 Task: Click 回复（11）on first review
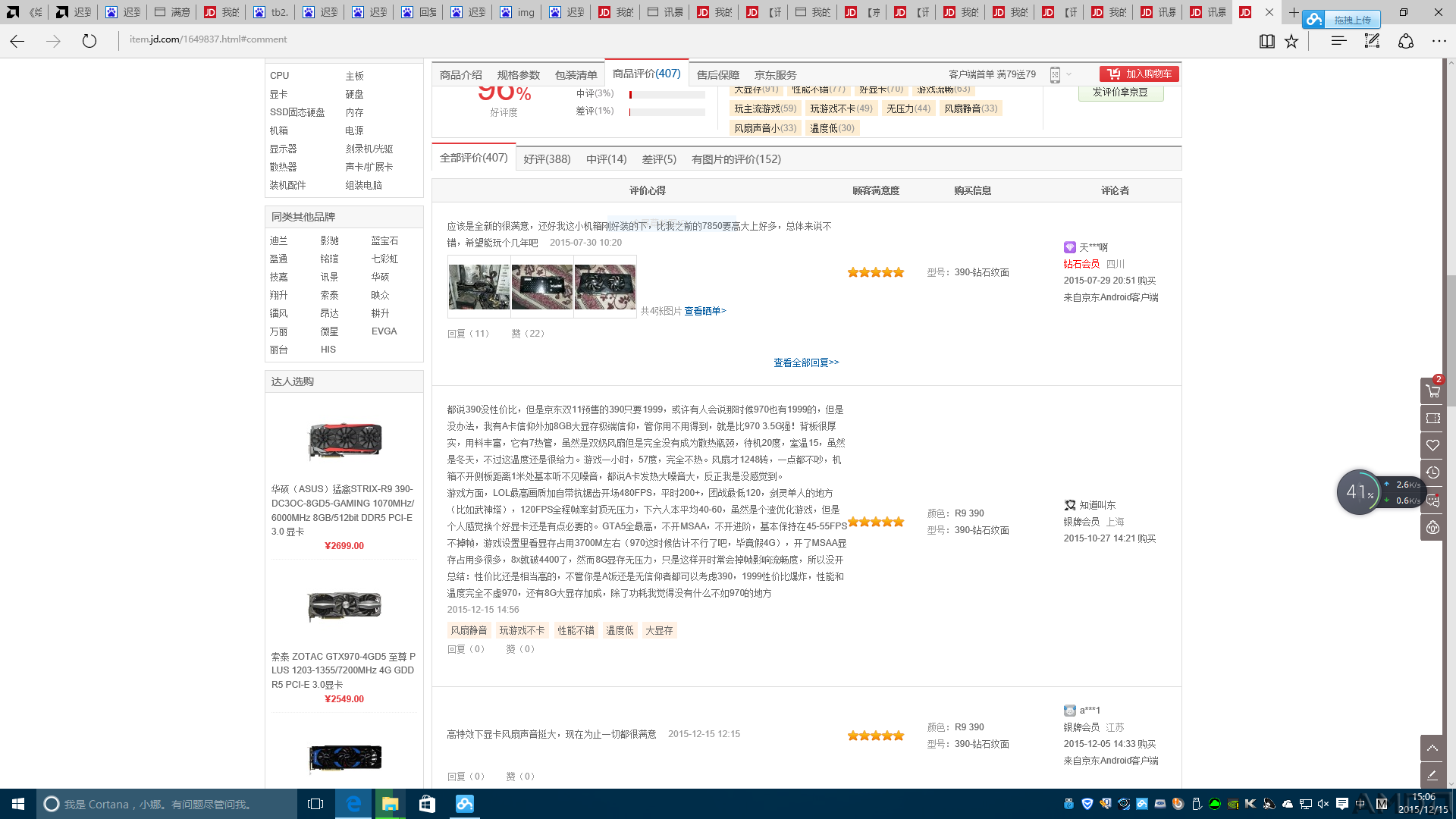point(469,334)
